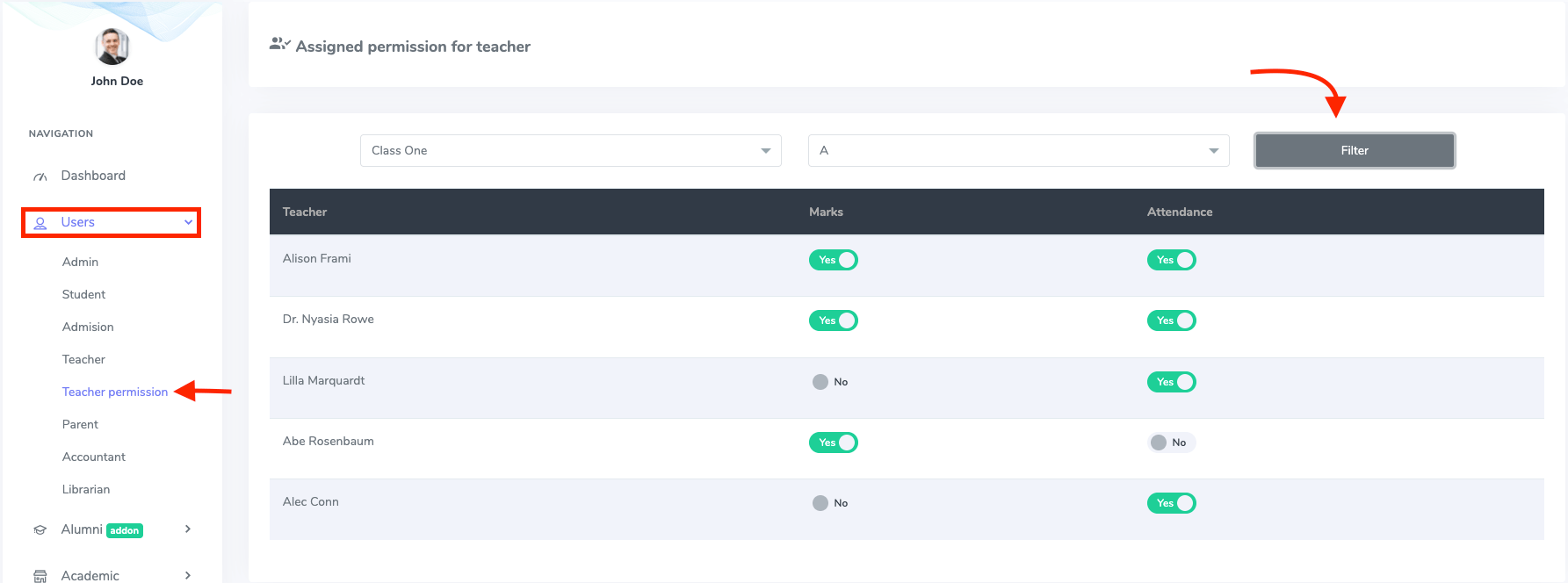This screenshot has width=1568, height=583.
Task: Expand the Academic submenu arrow
Action: pyautogui.click(x=188, y=575)
